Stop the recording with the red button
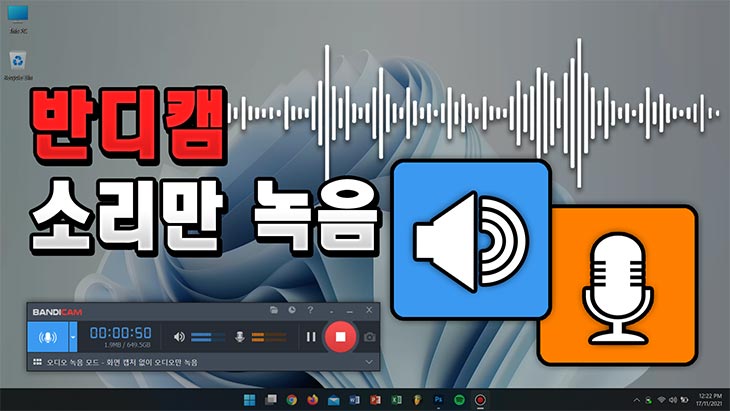 340,337
